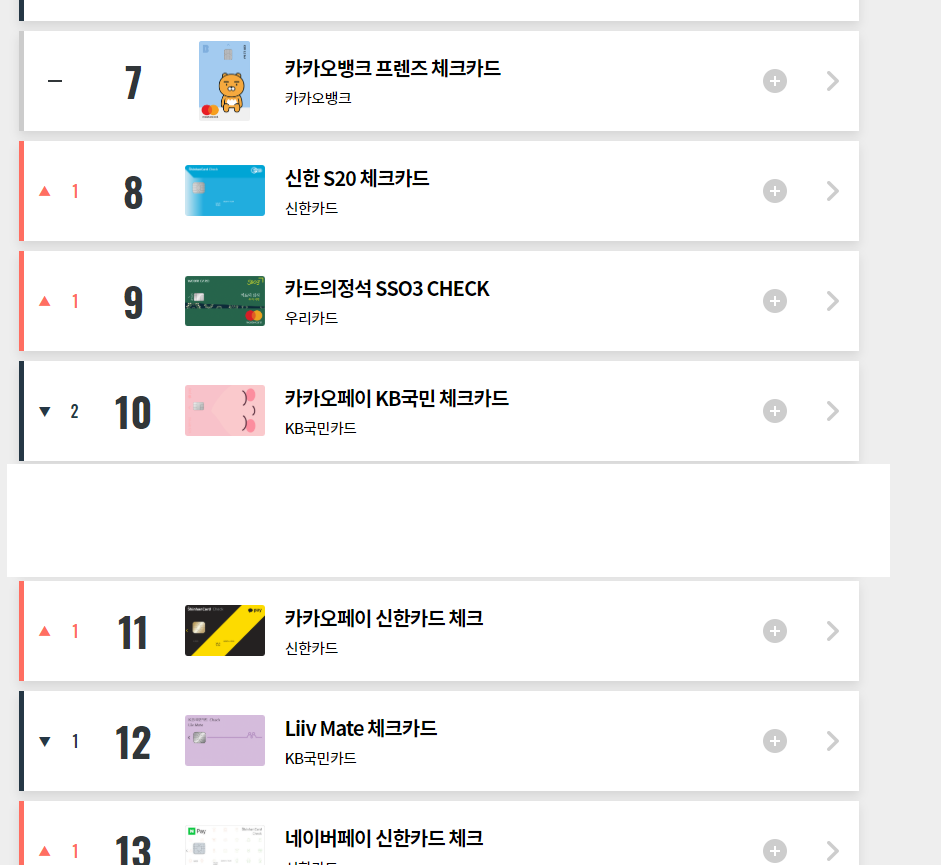Viewport: 941px width, 865px height.
Task: Open the 카카오페이 신한카드 체크 title link
Action: click(x=384, y=618)
